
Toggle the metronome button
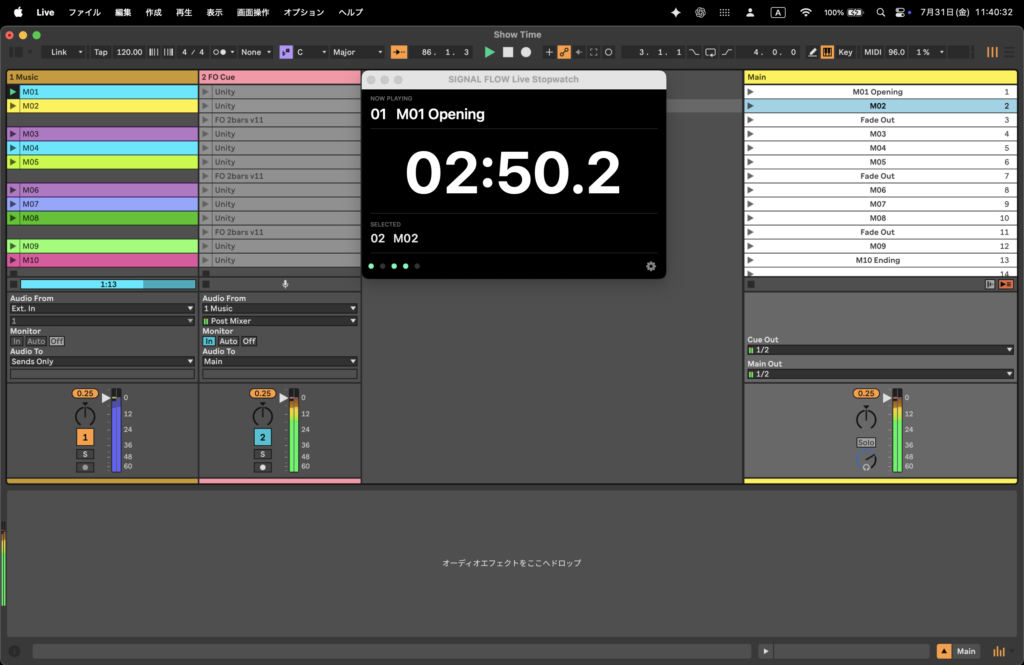(220, 52)
